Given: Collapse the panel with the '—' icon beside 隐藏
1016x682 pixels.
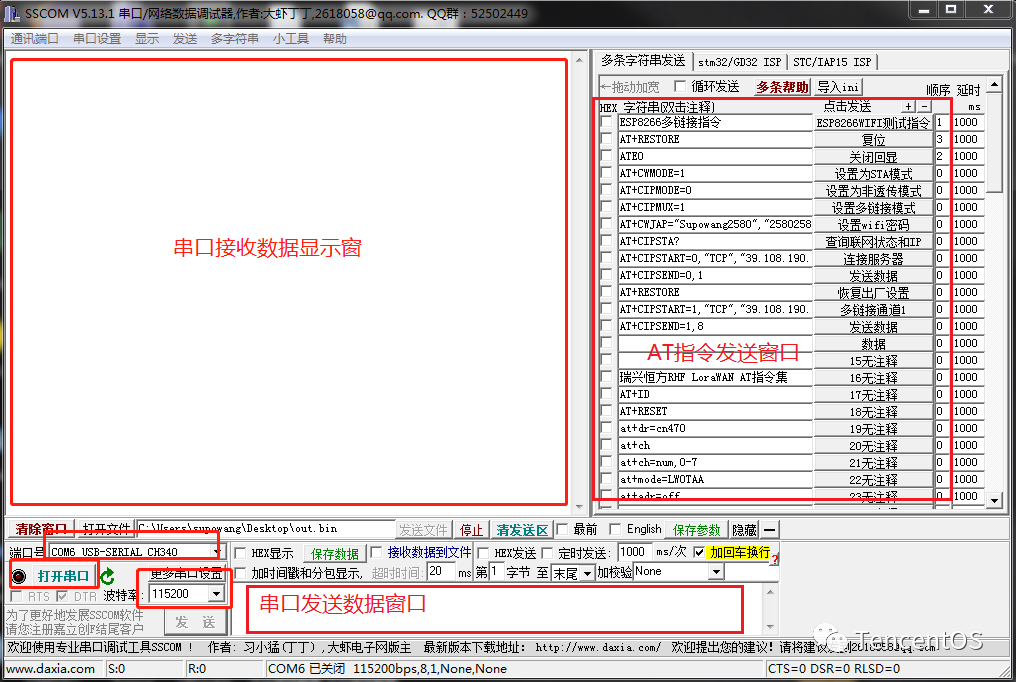Looking at the screenshot, I should (x=770, y=529).
